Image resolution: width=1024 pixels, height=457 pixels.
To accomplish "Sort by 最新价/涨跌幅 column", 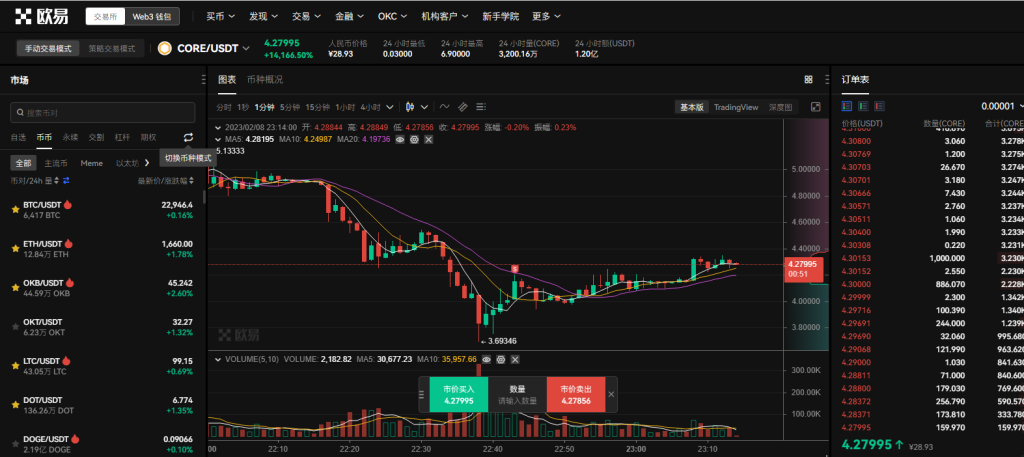I will click(165, 180).
